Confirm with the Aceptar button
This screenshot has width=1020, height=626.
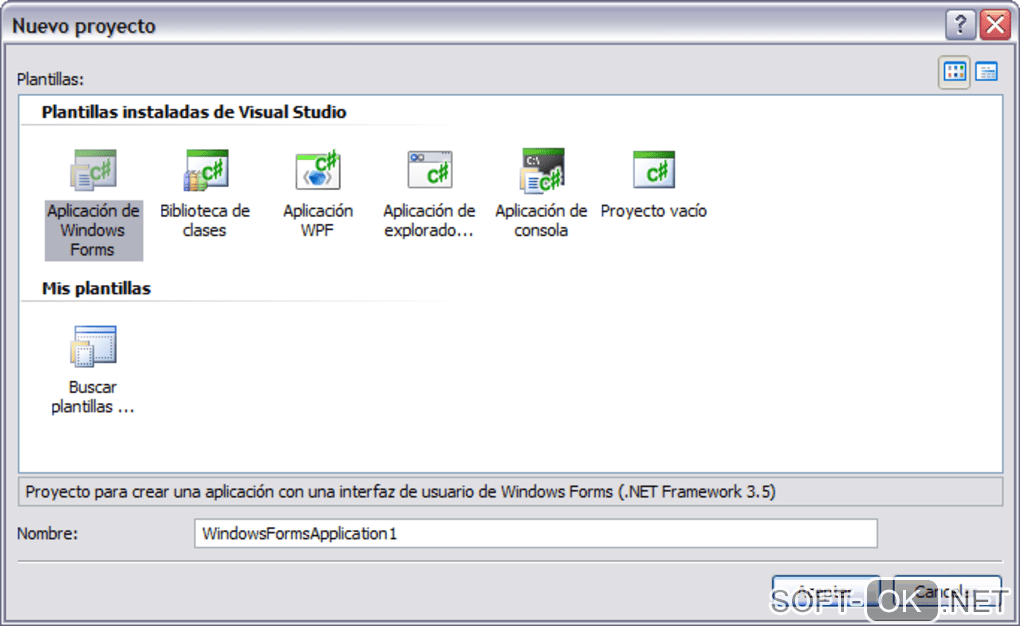(826, 593)
